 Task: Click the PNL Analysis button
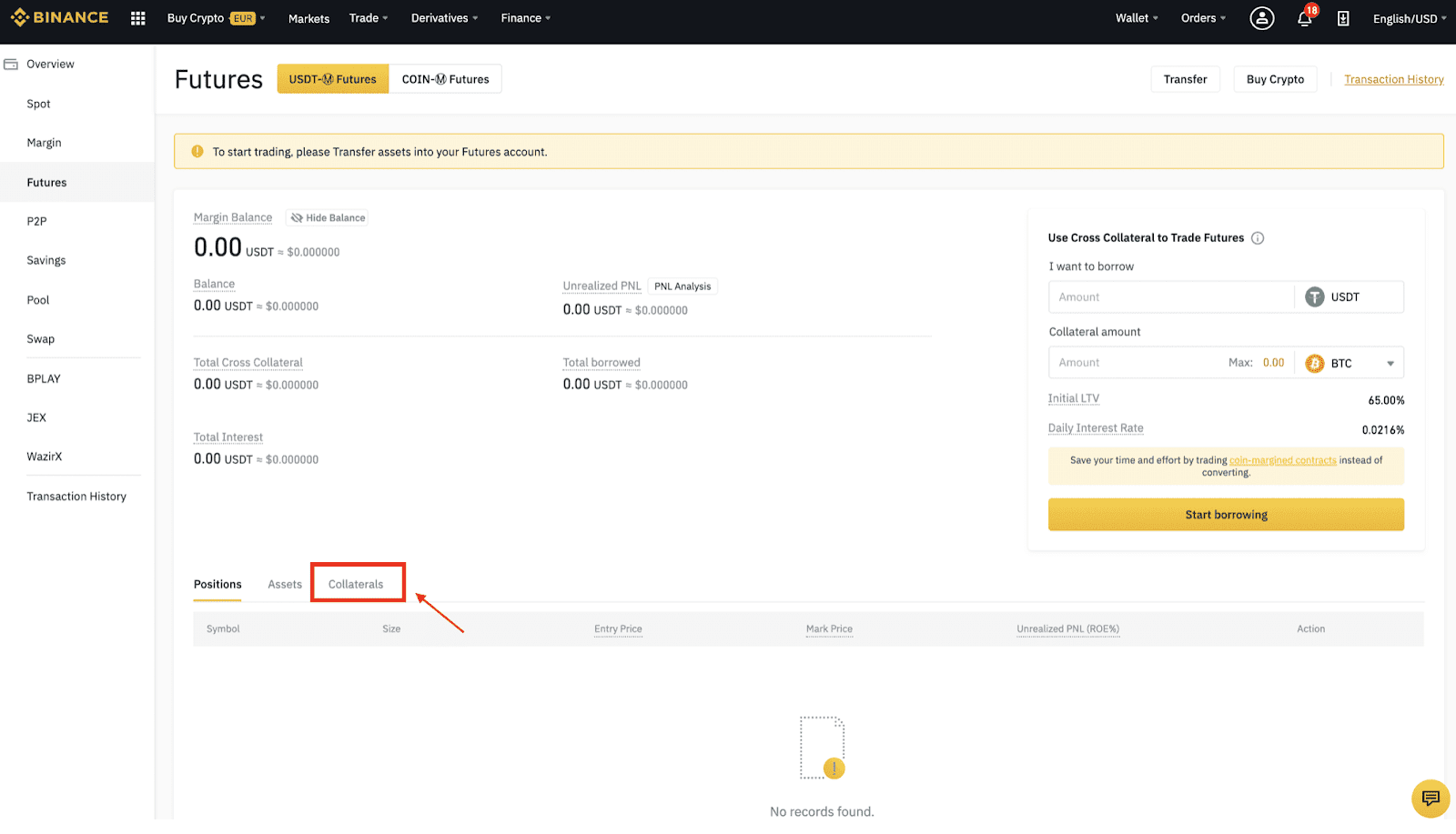click(682, 286)
